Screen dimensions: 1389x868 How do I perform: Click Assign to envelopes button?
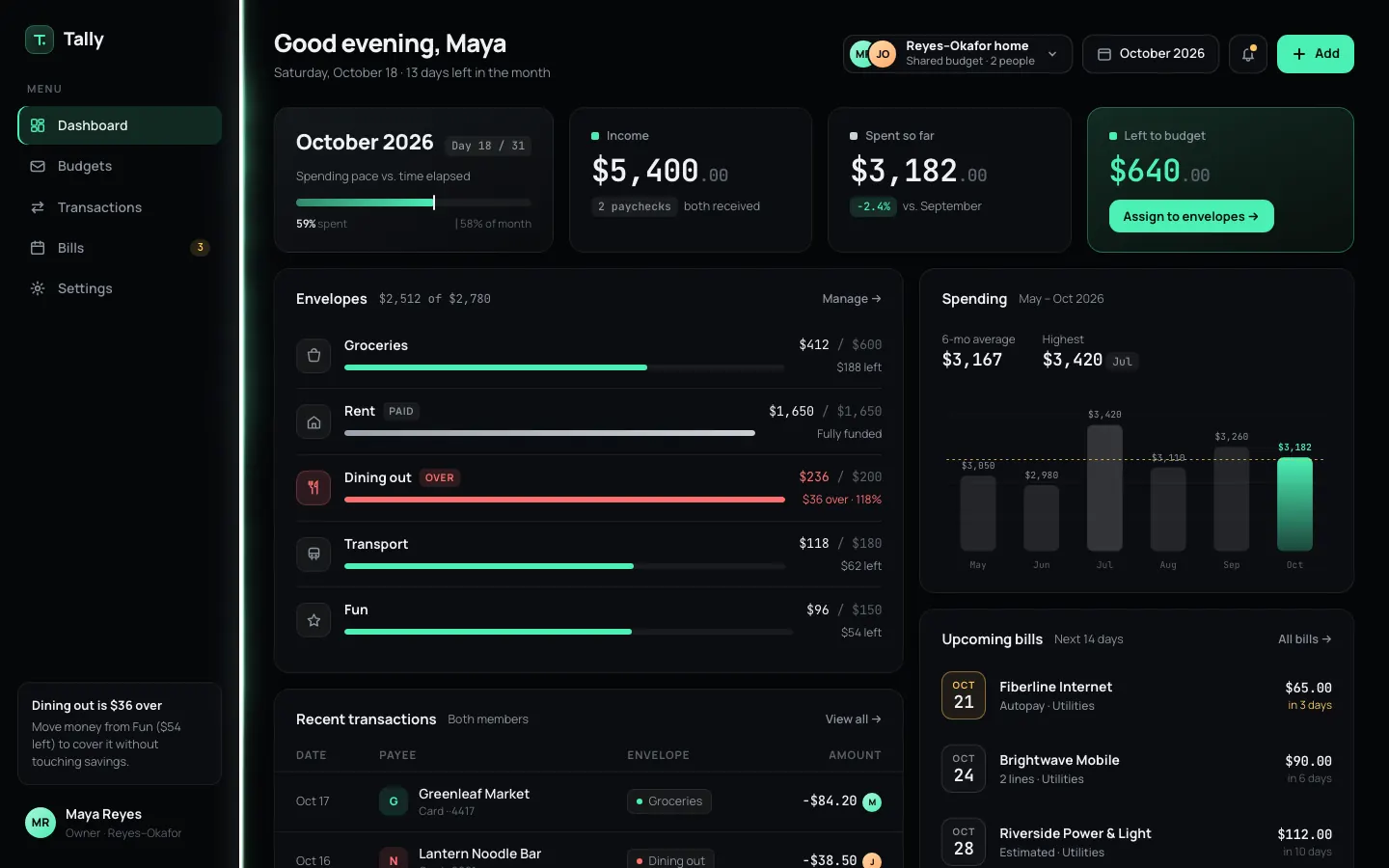point(1191,216)
